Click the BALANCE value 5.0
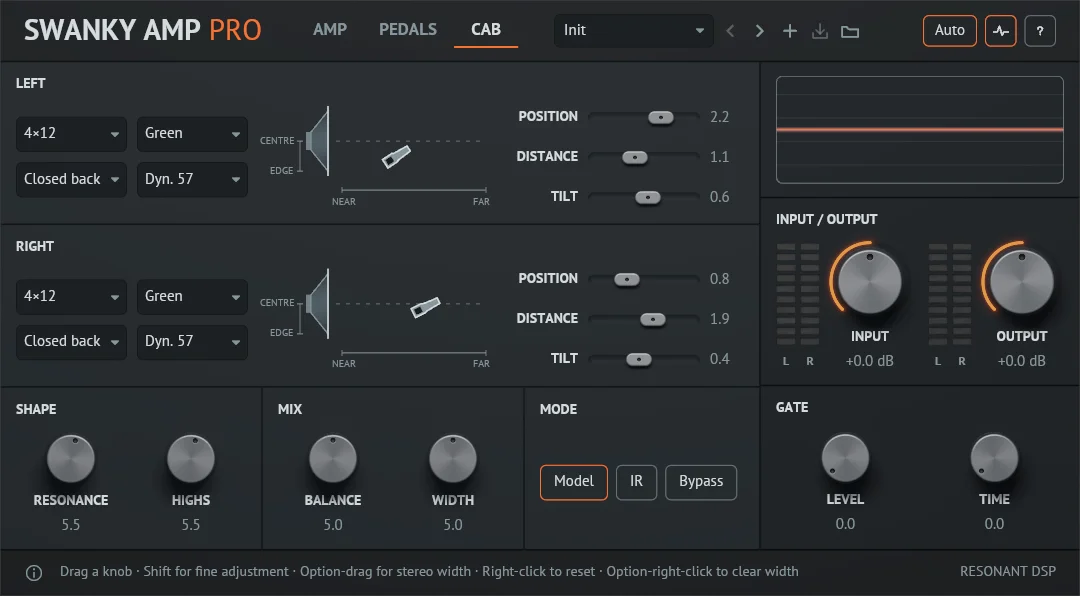 click(x=333, y=525)
